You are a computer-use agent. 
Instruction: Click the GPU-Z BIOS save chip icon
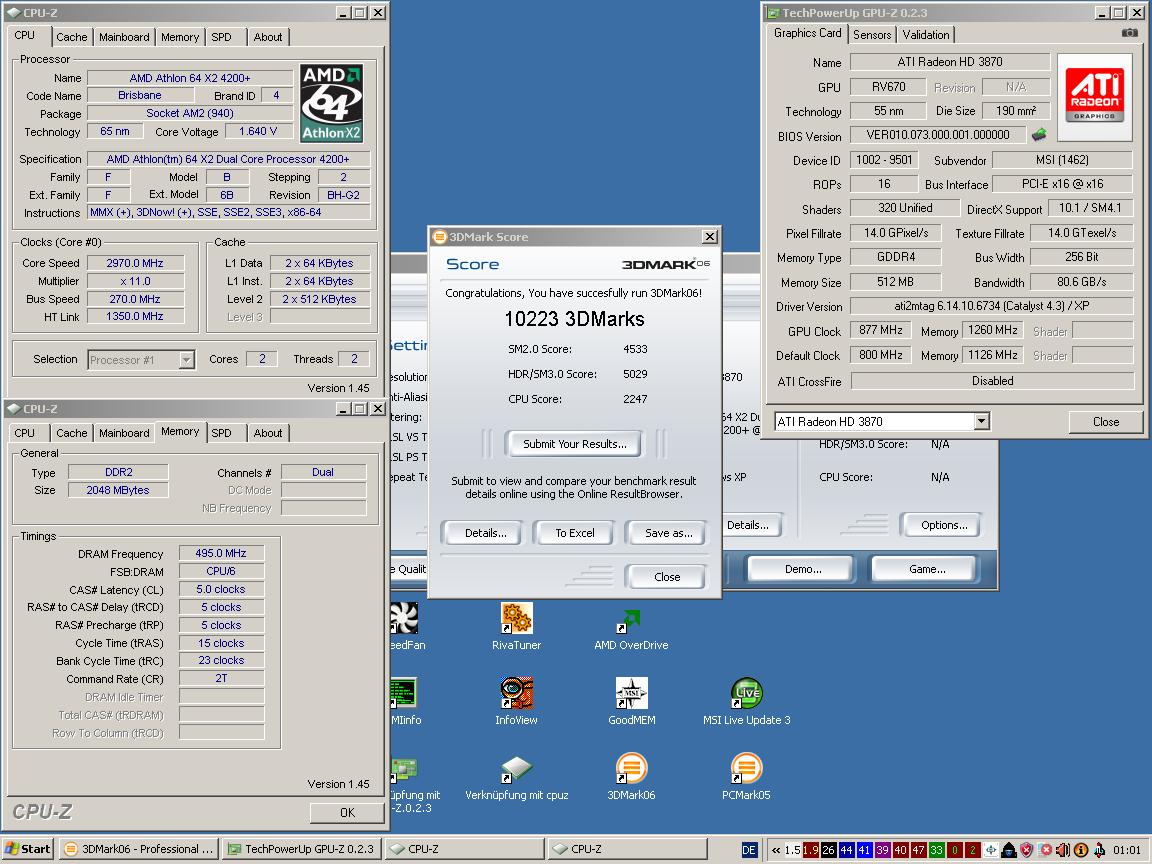(1039, 134)
